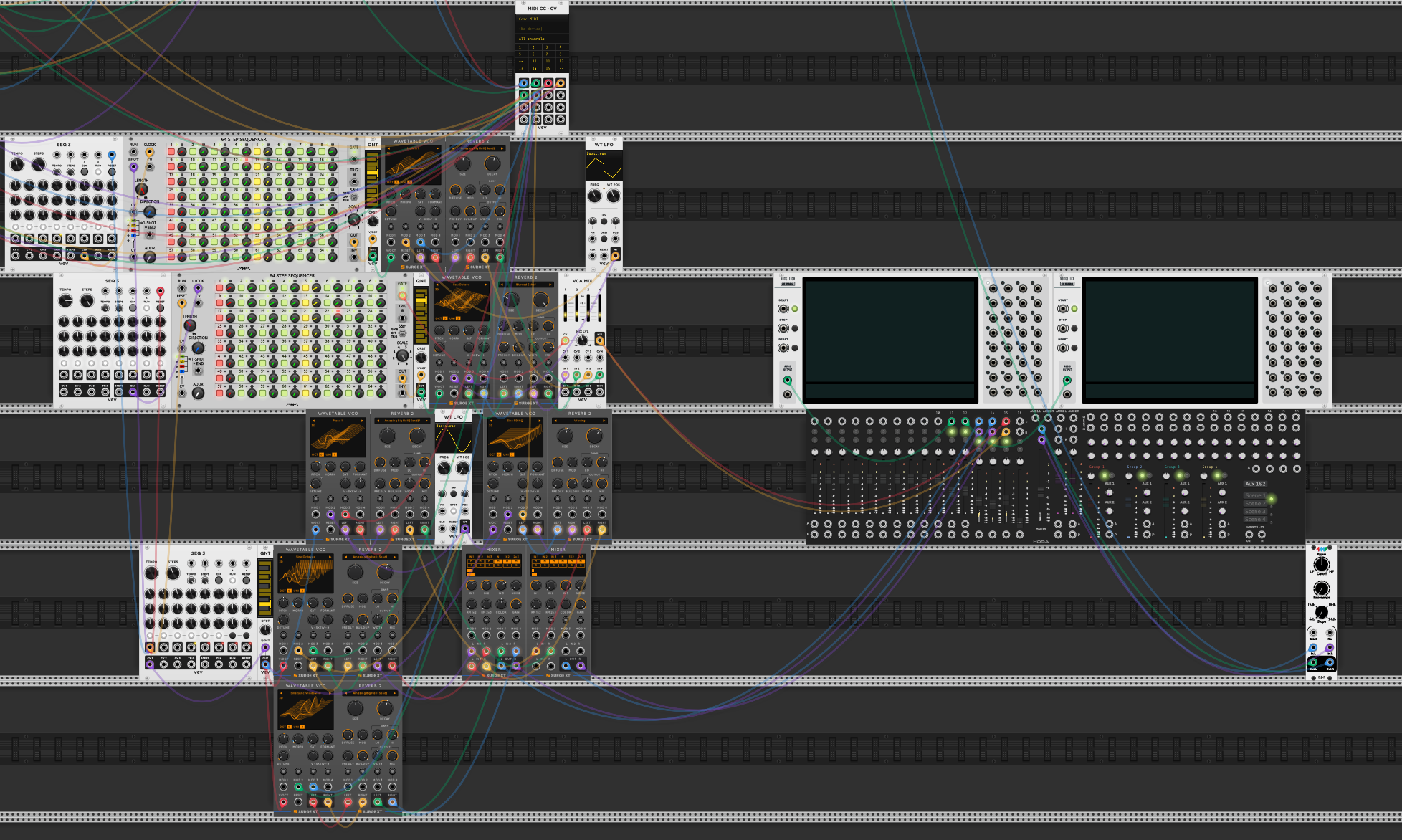Click Start button on left Videoglitch module
The image size is (1402, 840).
click(795, 309)
